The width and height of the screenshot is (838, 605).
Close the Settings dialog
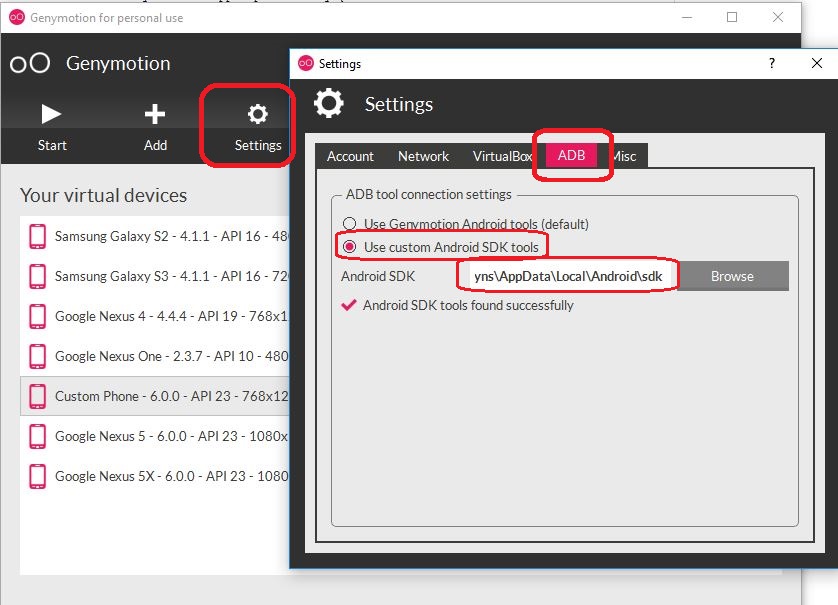click(817, 63)
